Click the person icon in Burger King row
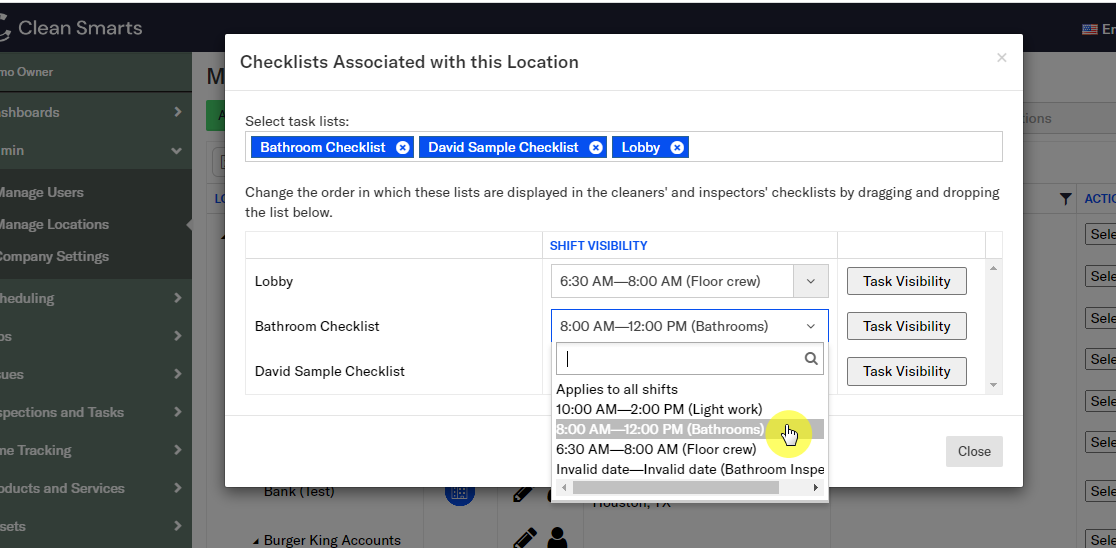 point(557,538)
